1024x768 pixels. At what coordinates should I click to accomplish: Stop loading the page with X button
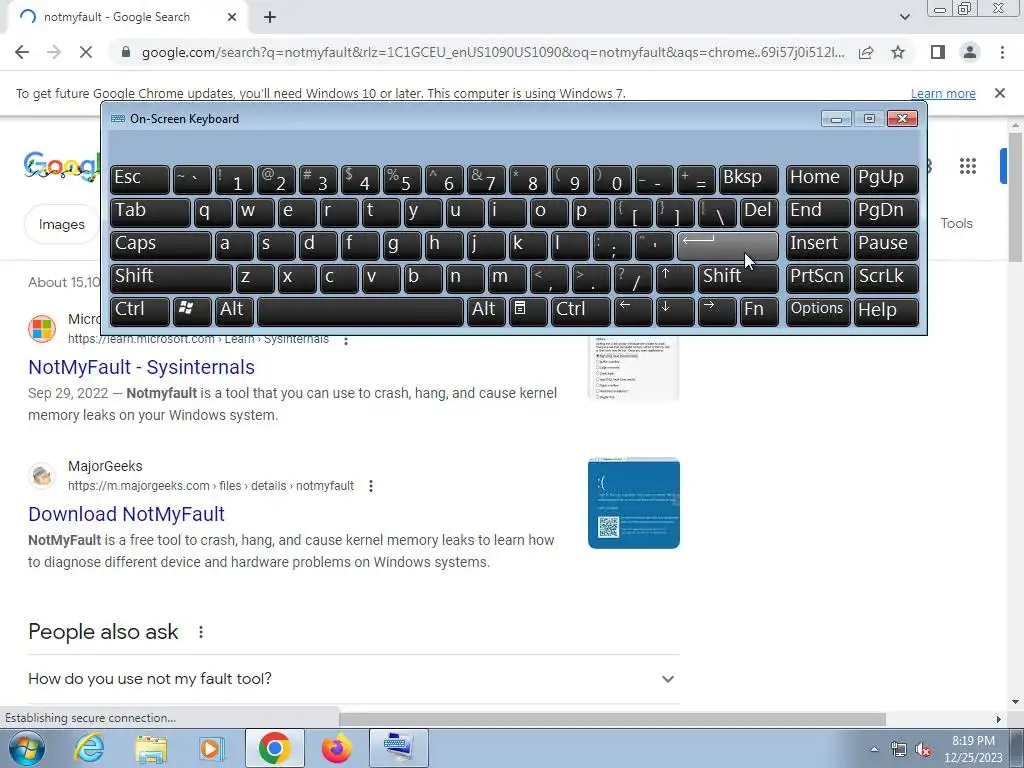pyautogui.click(x=86, y=52)
